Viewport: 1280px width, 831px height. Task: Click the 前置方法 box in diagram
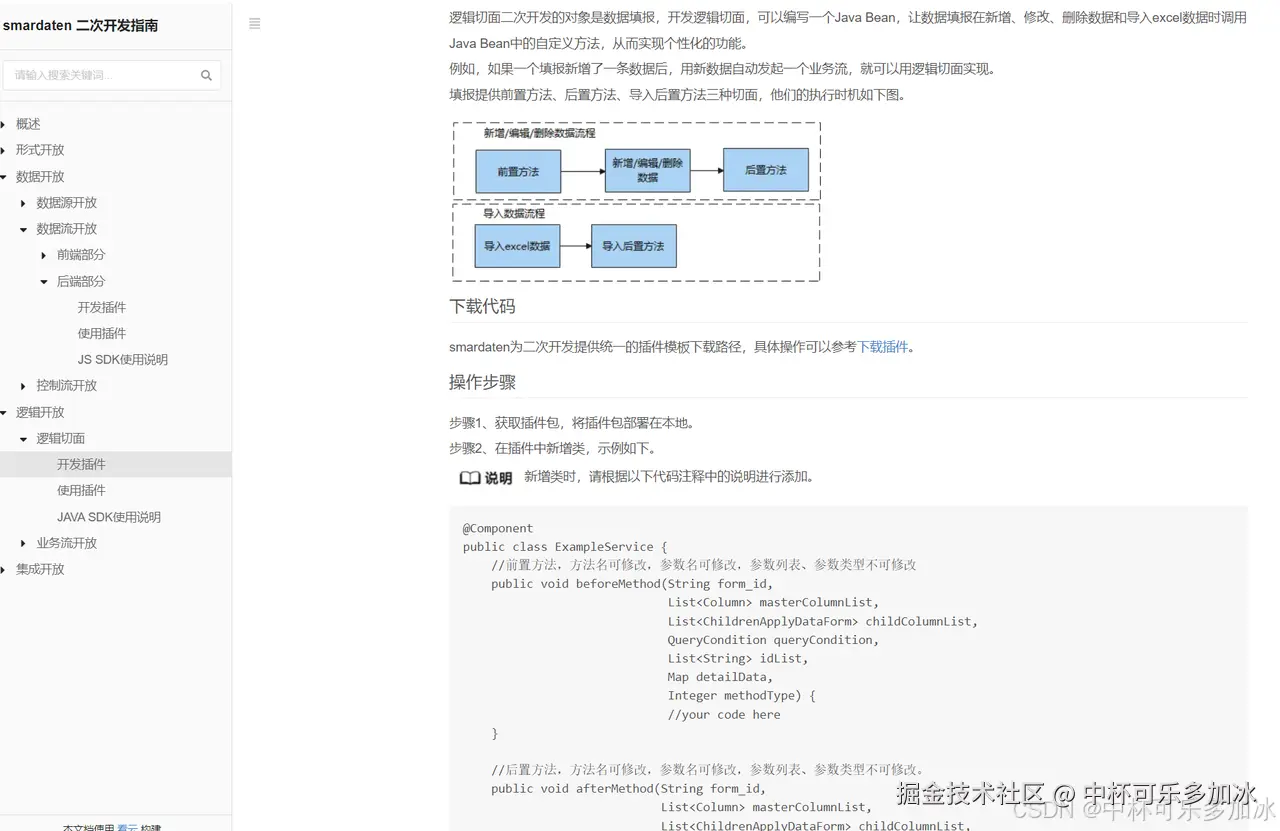coord(518,172)
